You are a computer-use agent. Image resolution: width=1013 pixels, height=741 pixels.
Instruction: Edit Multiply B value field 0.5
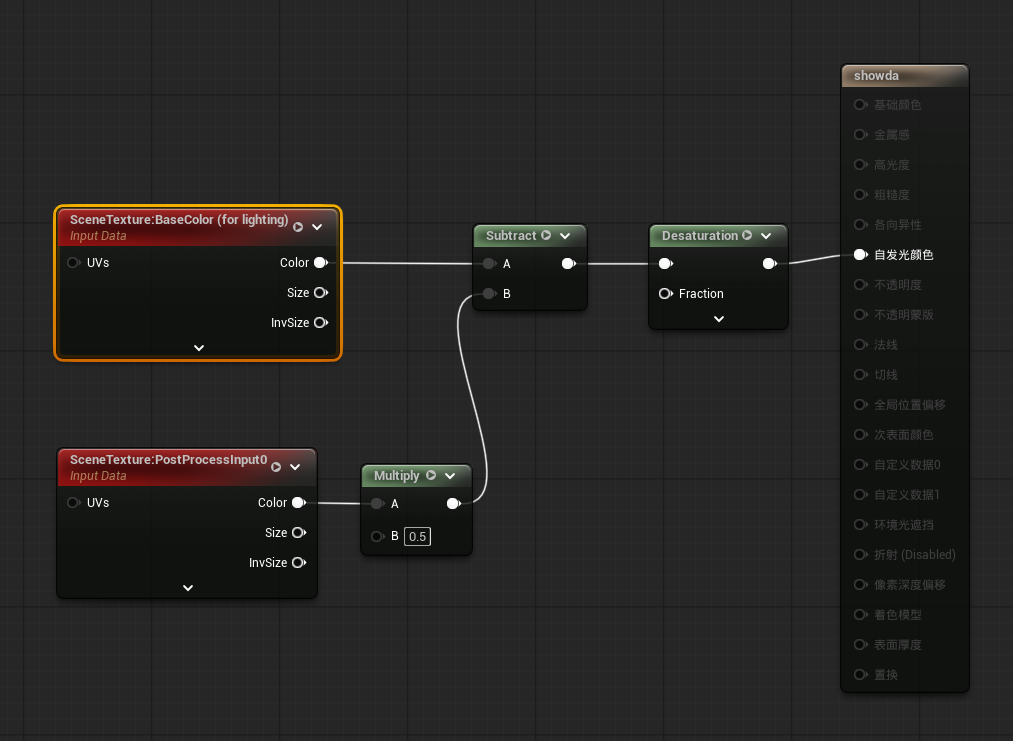point(417,536)
